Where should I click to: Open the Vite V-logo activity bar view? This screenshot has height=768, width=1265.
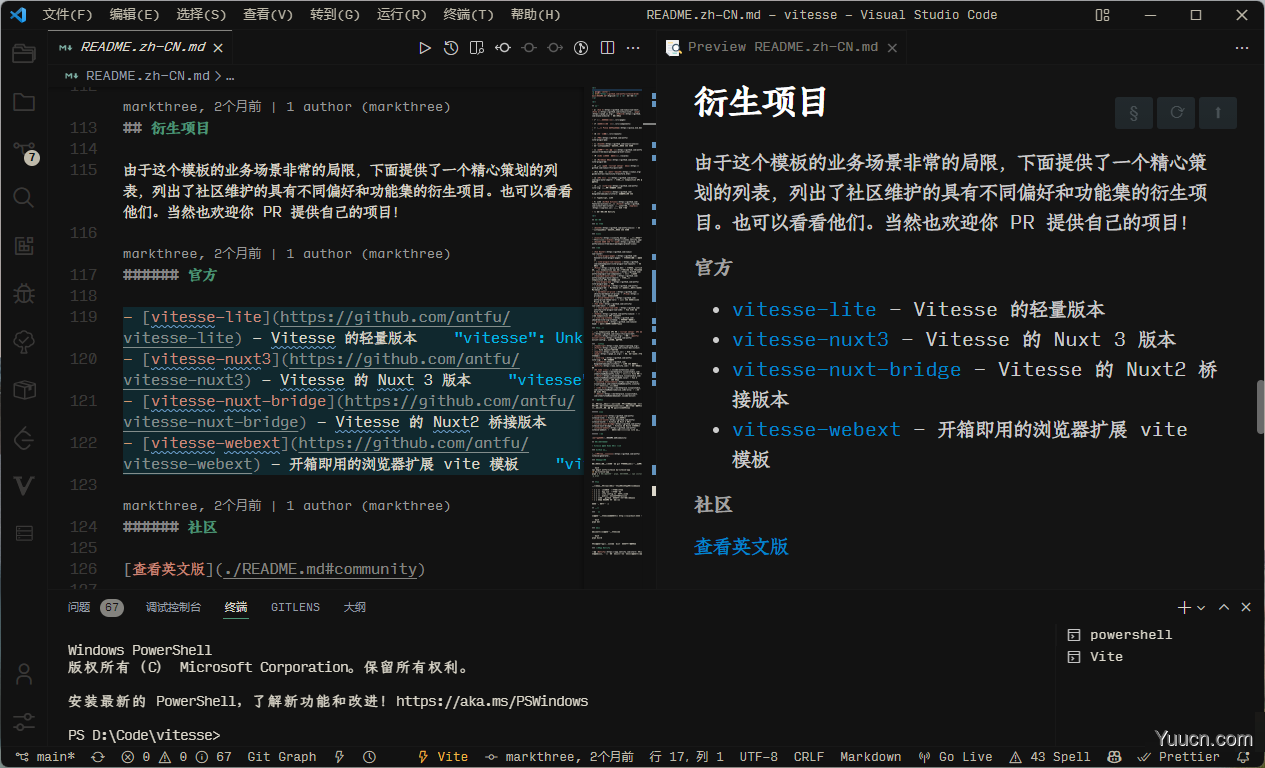click(23, 485)
